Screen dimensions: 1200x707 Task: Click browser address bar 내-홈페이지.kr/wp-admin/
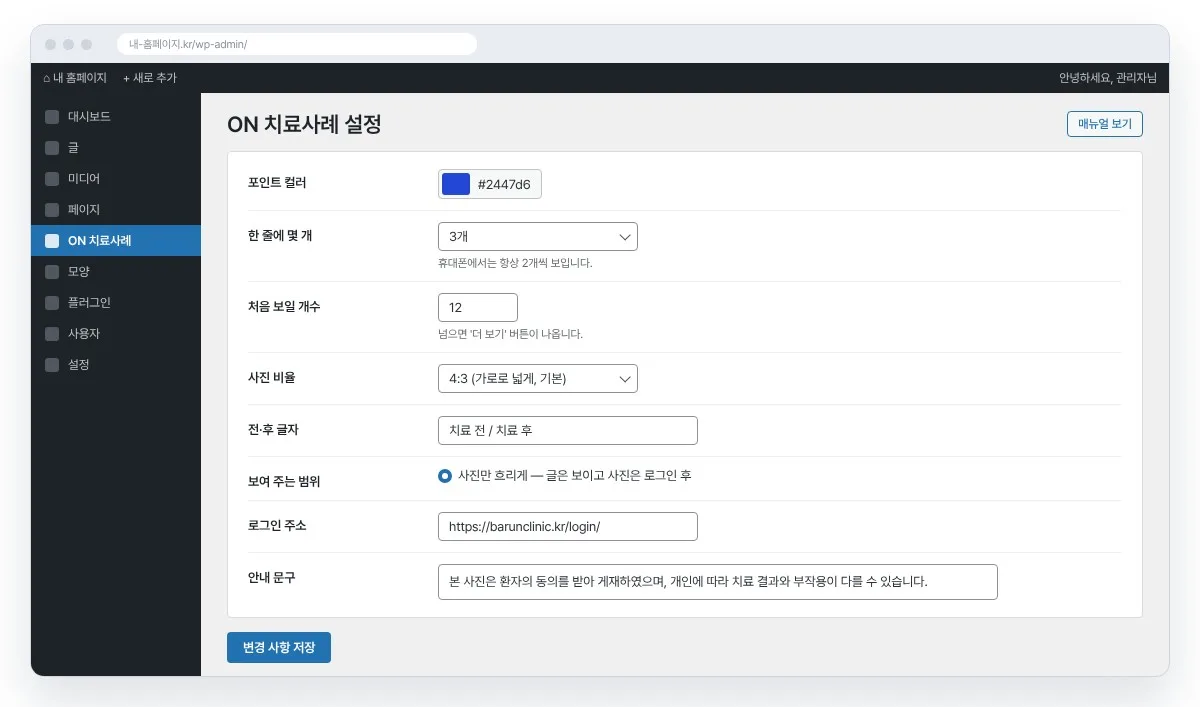coord(297,44)
